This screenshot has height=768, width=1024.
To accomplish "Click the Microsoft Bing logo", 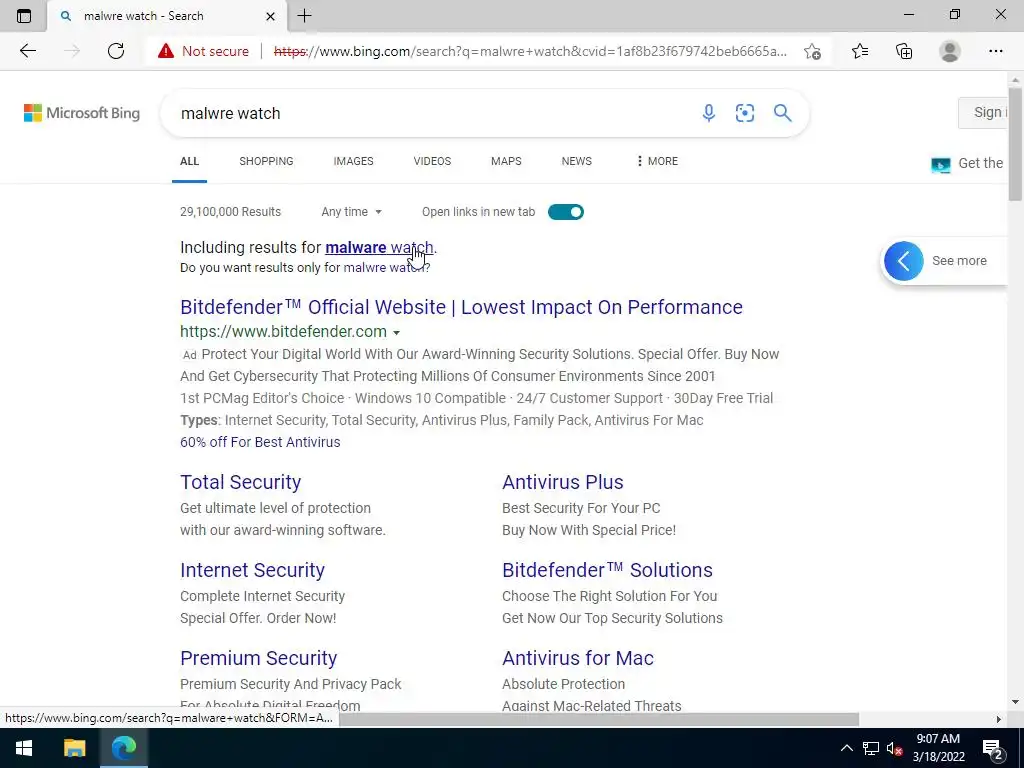I will [x=82, y=113].
